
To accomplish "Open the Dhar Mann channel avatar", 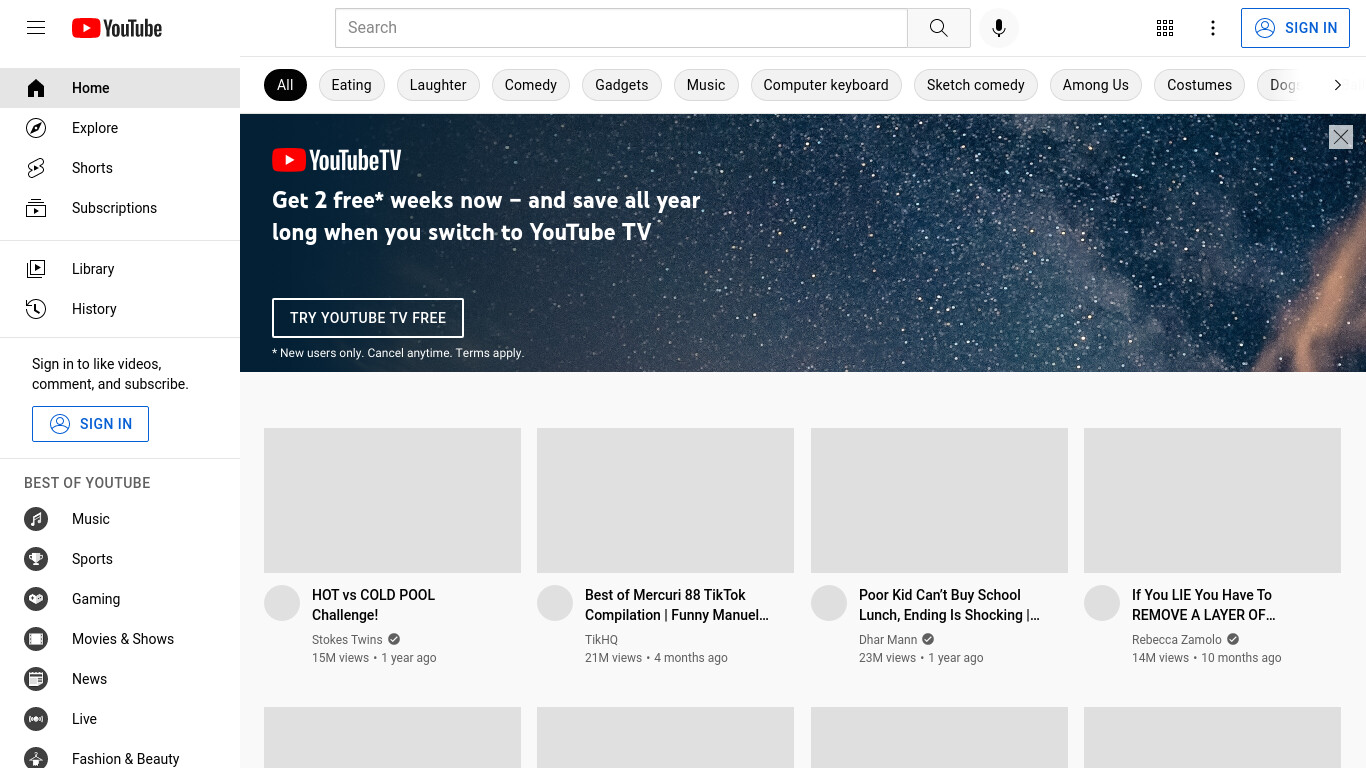I will click(x=829, y=603).
